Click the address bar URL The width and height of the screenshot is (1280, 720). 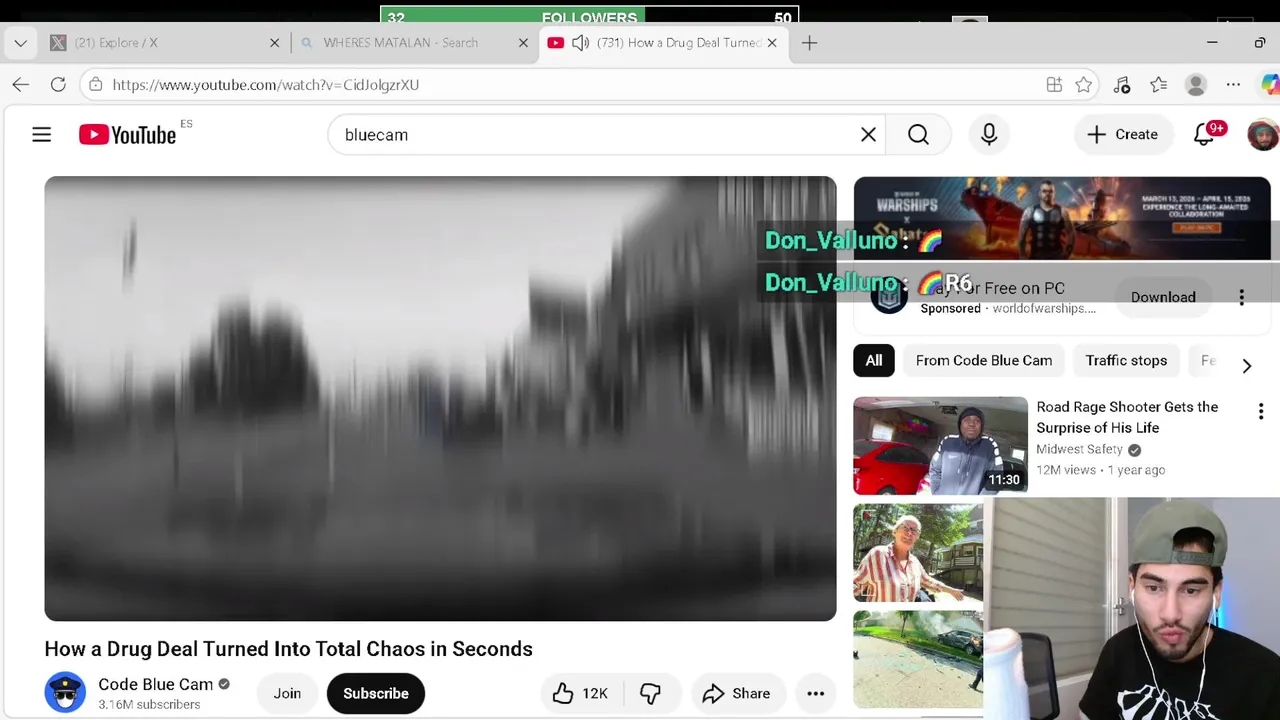(x=266, y=85)
